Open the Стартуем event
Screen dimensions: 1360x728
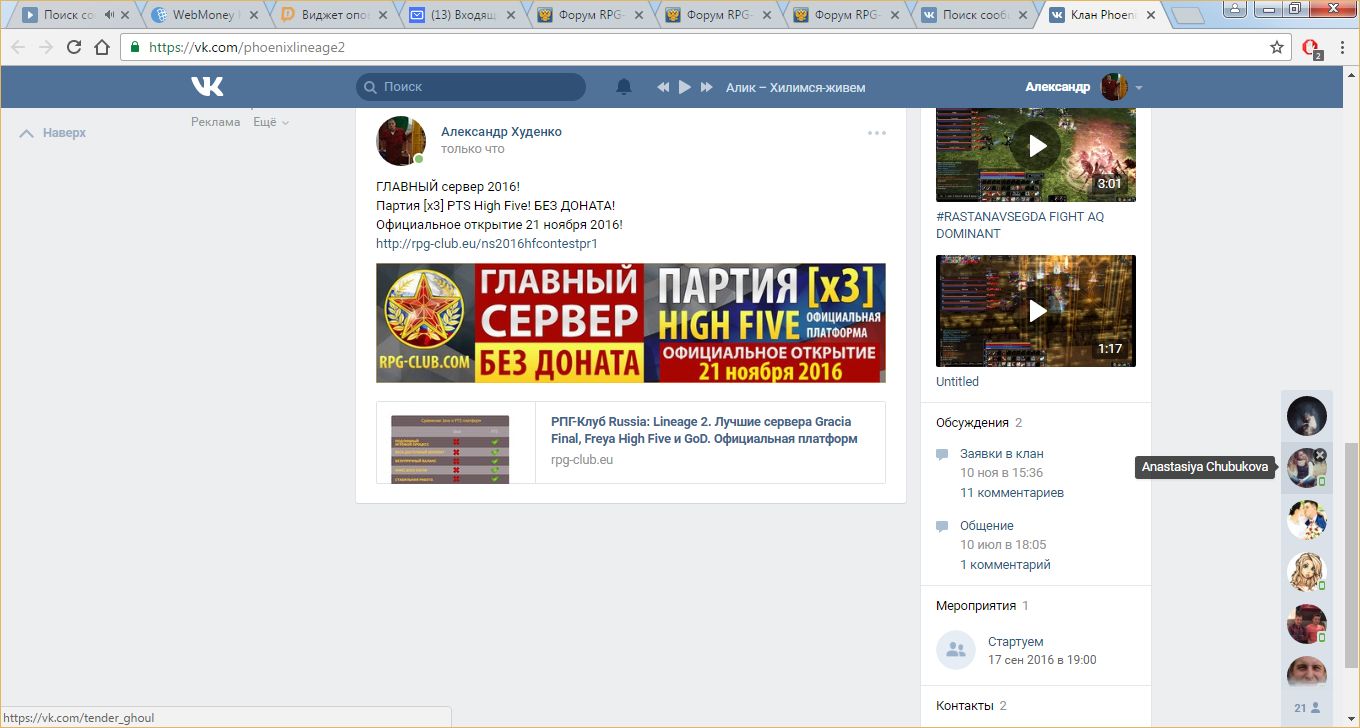[1015, 642]
